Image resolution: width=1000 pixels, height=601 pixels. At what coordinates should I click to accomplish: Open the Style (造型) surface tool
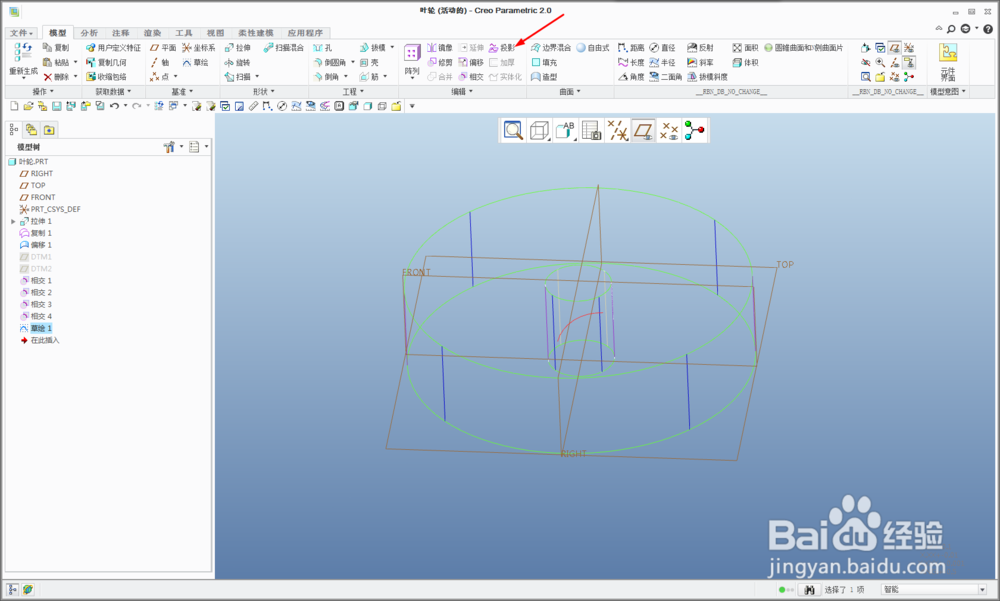click(545, 77)
